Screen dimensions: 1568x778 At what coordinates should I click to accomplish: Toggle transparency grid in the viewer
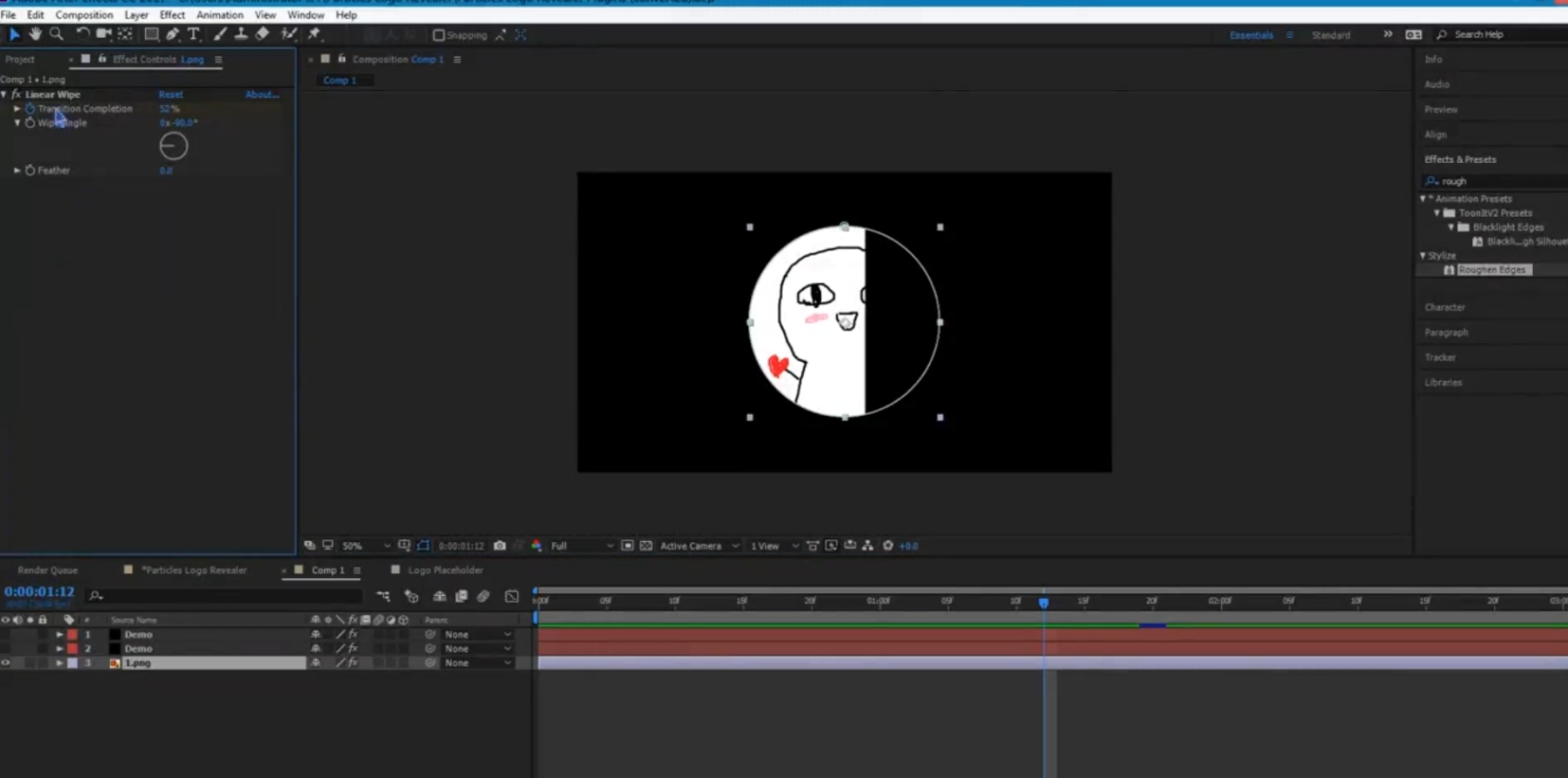[647, 546]
